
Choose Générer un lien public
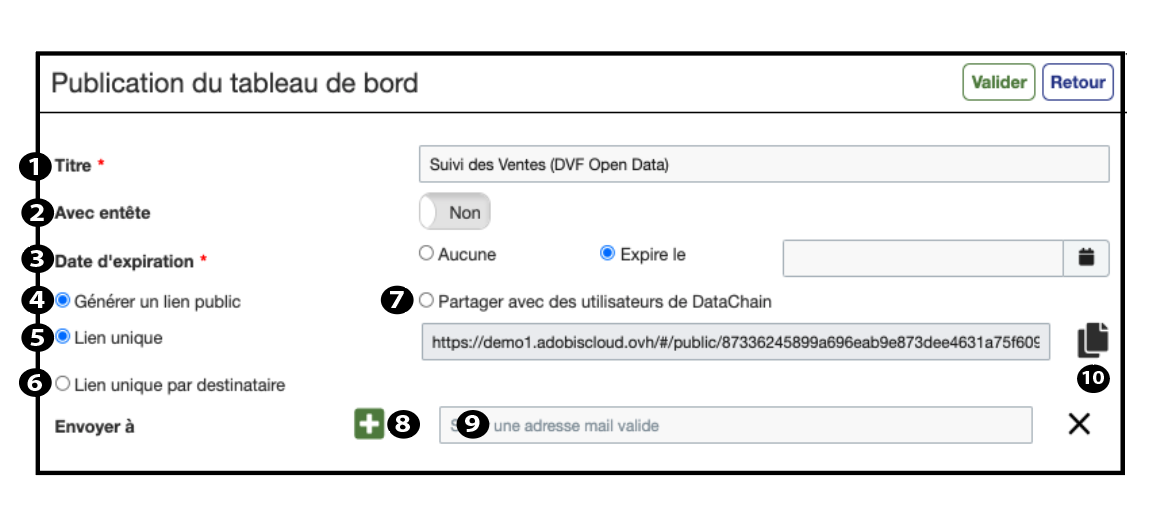(64, 300)
